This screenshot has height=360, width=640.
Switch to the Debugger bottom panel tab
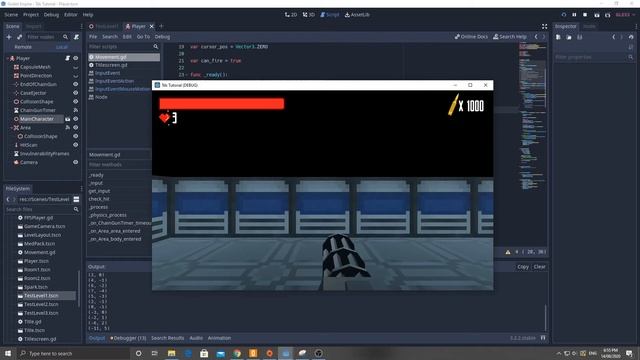[128, 338]
